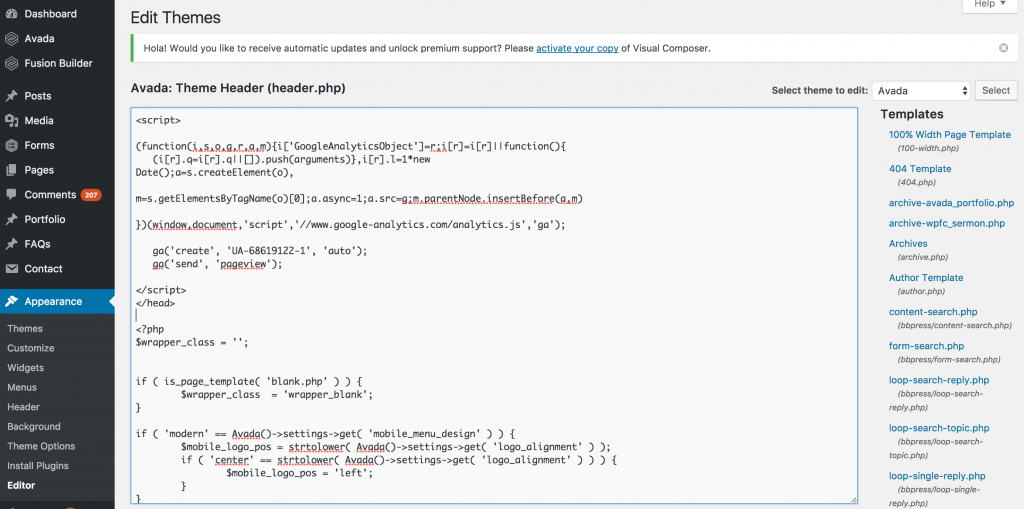Viewport: 1024px width, 509px height.
Task: Open loop-search-reply.php template
Action: click(x=939, y=380)
